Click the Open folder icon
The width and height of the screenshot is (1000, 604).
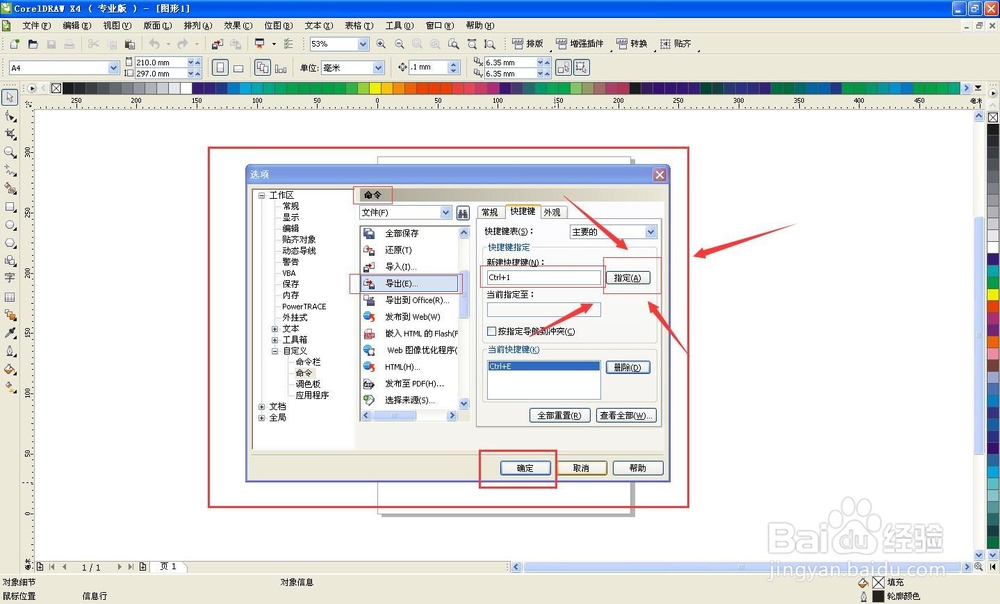point(33,44)
